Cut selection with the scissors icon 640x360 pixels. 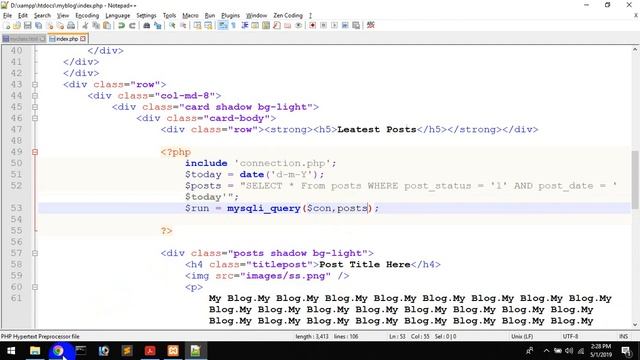tap(85, 25)
